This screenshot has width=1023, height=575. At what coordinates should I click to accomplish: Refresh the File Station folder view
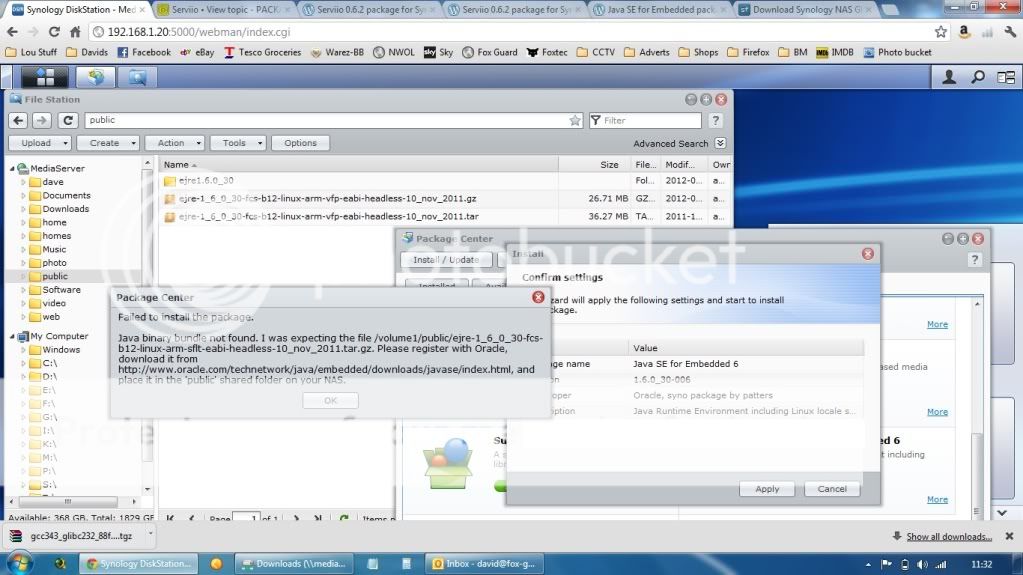pos(68,120)
